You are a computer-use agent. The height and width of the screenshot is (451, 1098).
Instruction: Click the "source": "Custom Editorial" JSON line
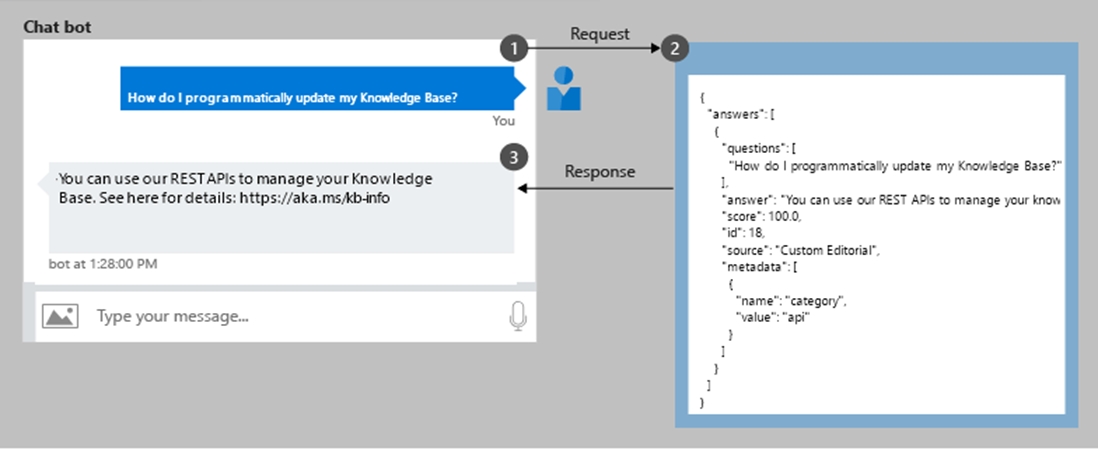(x=796, y=248)
